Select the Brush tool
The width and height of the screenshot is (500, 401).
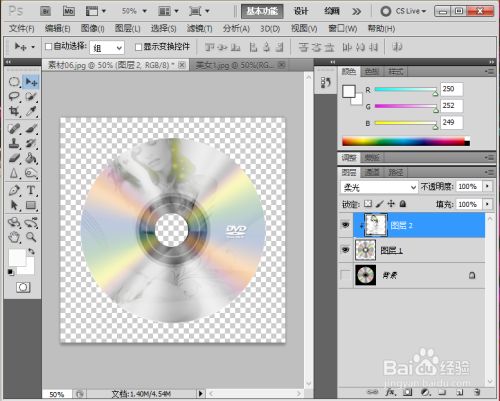click(x=31, y=129)
